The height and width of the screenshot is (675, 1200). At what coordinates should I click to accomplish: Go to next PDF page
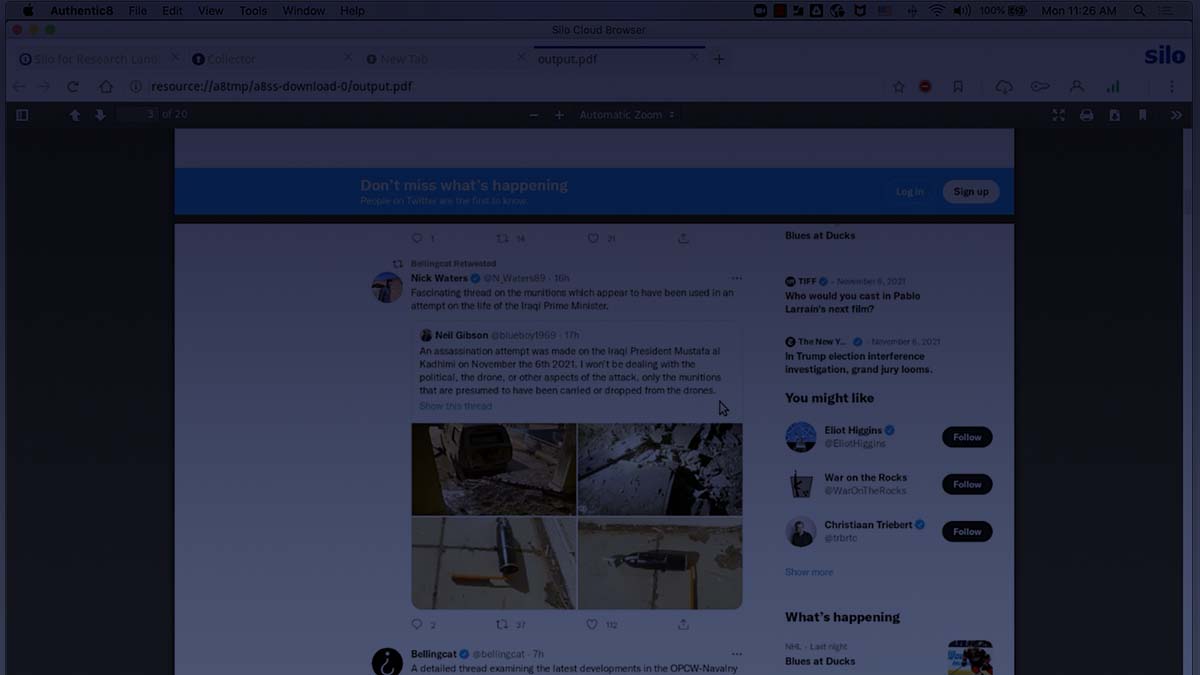100,115
